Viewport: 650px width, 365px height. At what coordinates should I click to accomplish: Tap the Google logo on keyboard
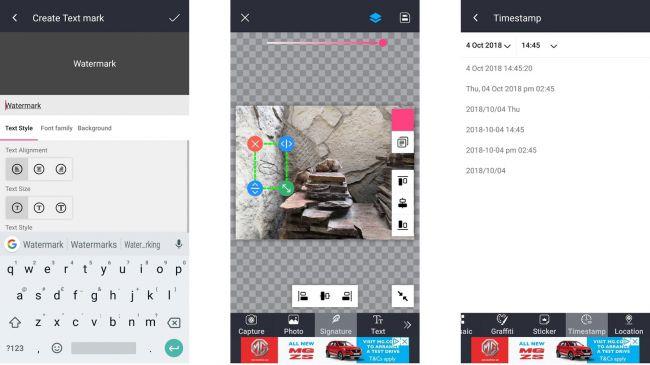tap(12, 244)
